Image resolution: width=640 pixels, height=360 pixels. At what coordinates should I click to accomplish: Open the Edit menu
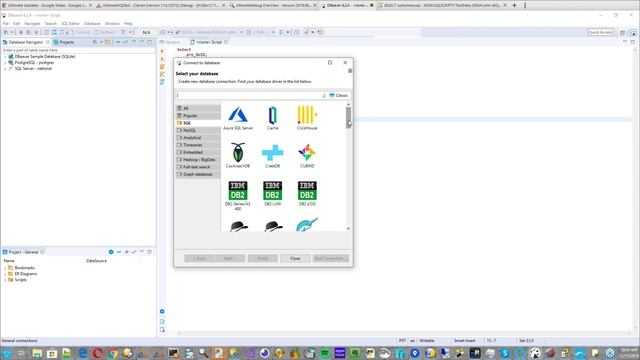coord(16,24)
